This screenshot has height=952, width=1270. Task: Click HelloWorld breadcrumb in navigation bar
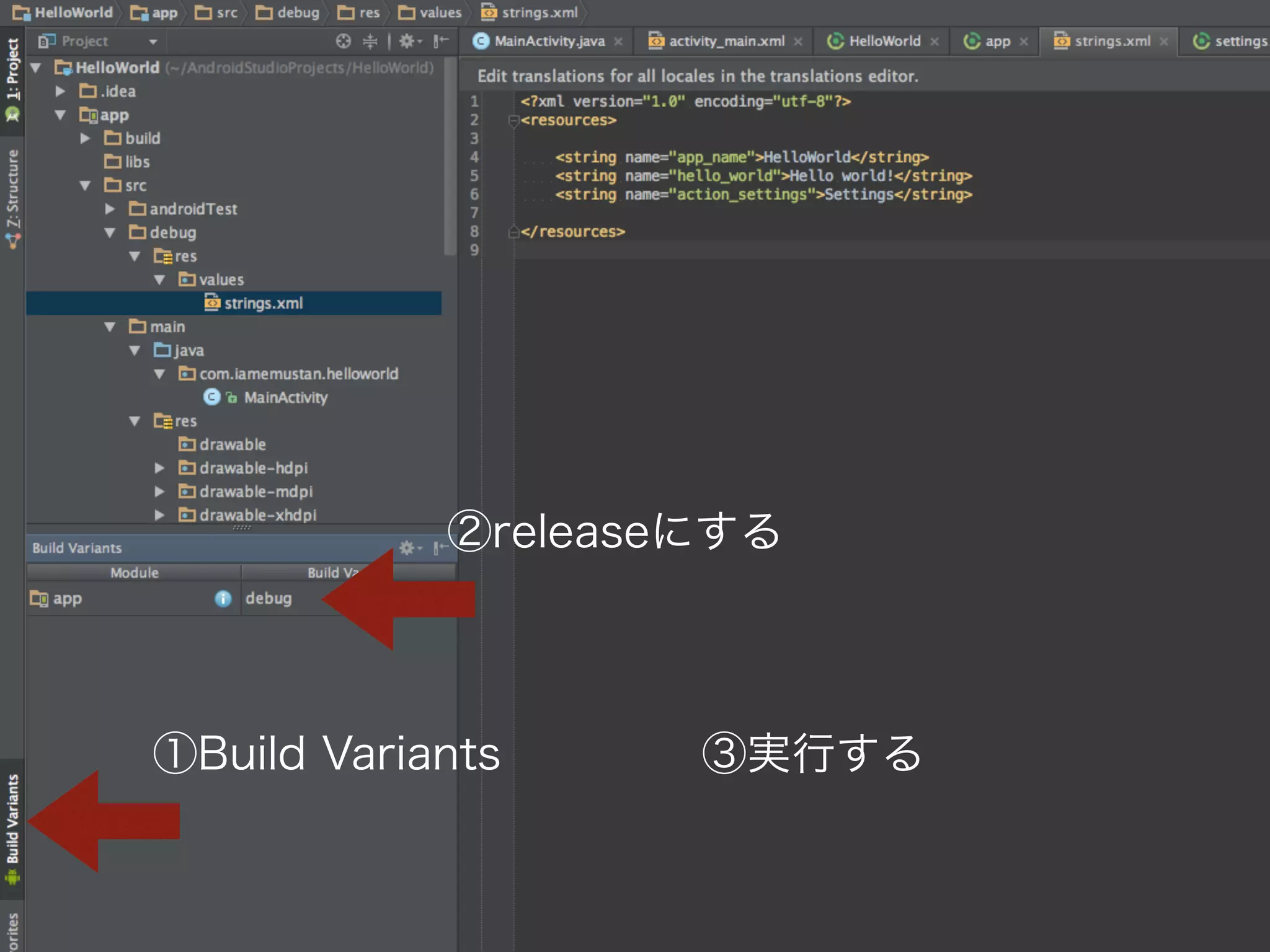click(x=63, y=12)
